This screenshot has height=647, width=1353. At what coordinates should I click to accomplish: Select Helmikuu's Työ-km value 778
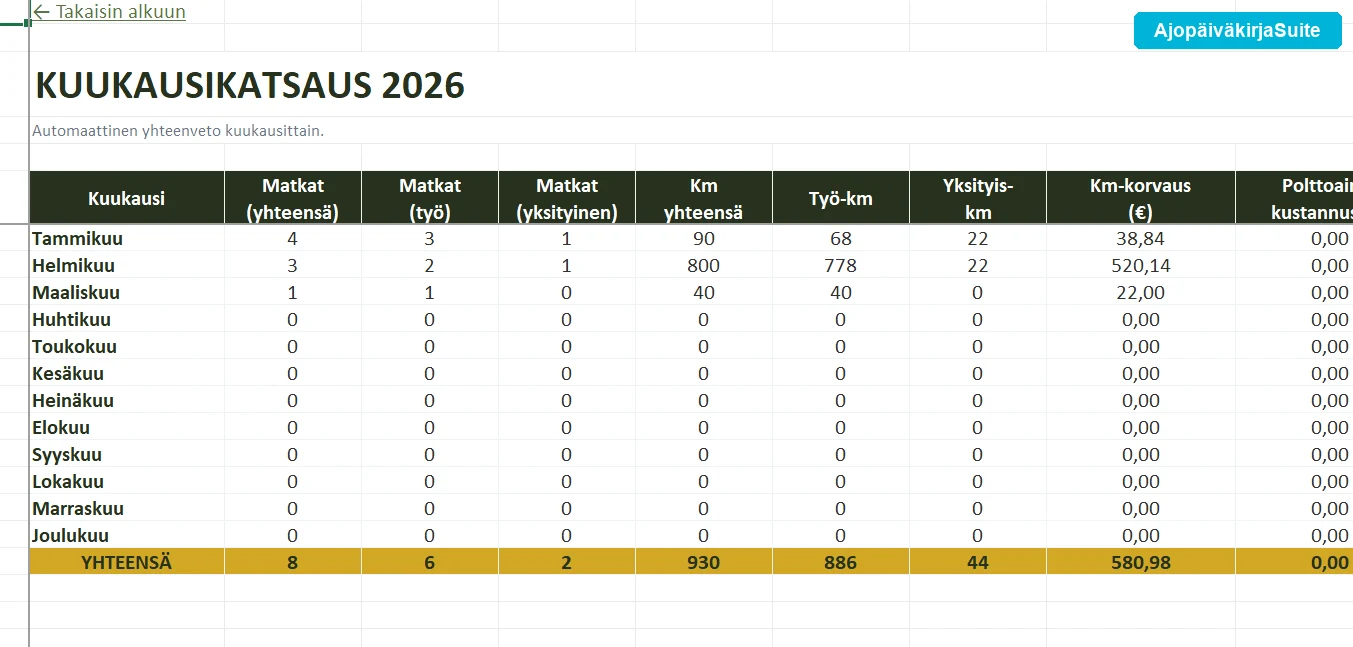point(841,266)
